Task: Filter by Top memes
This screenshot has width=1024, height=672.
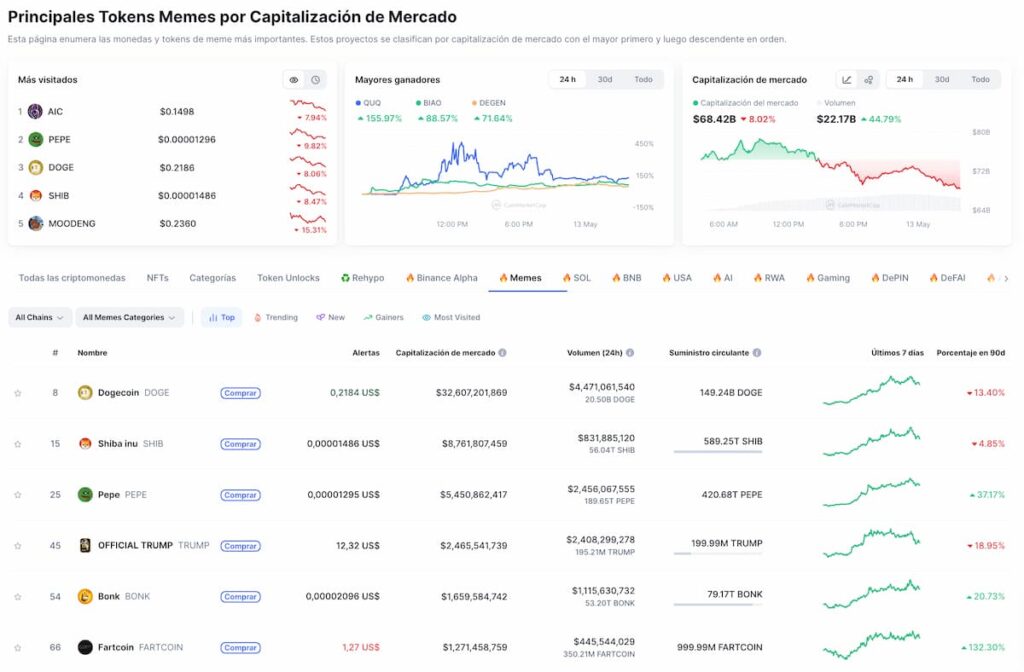Action: pos(221,317)
